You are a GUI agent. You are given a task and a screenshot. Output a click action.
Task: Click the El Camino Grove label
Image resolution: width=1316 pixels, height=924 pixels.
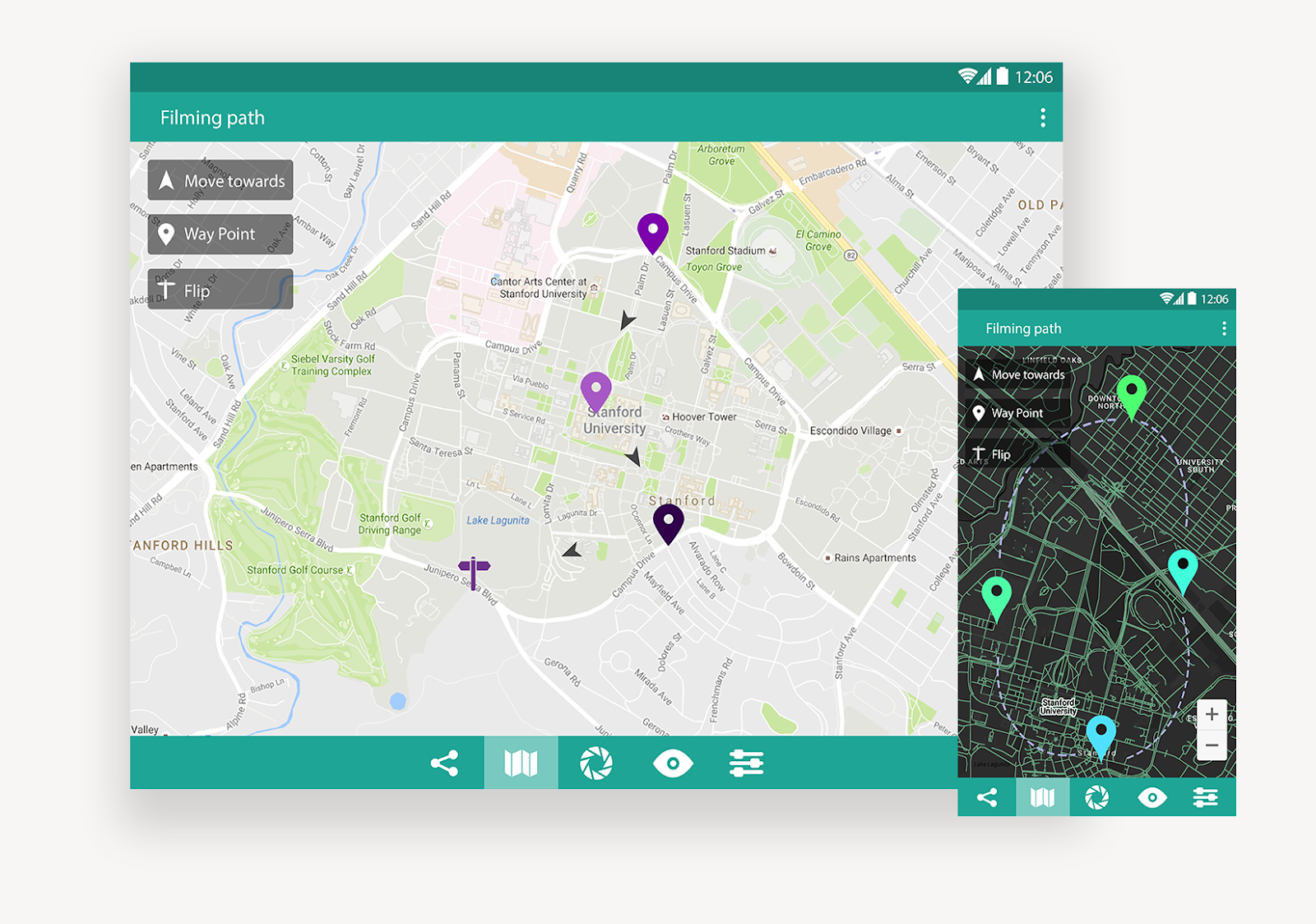pyautogui.click(x=818, y=240)
